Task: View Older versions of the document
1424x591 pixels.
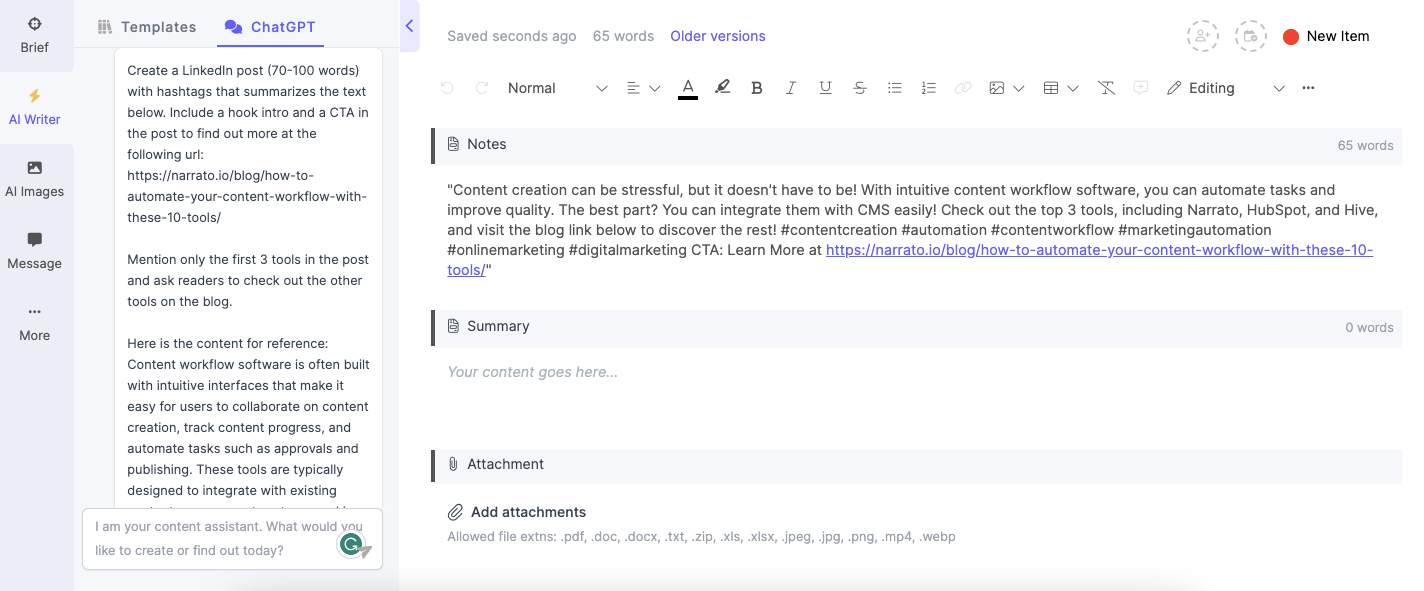Action: pyautogui.click(x=717, y=36)
